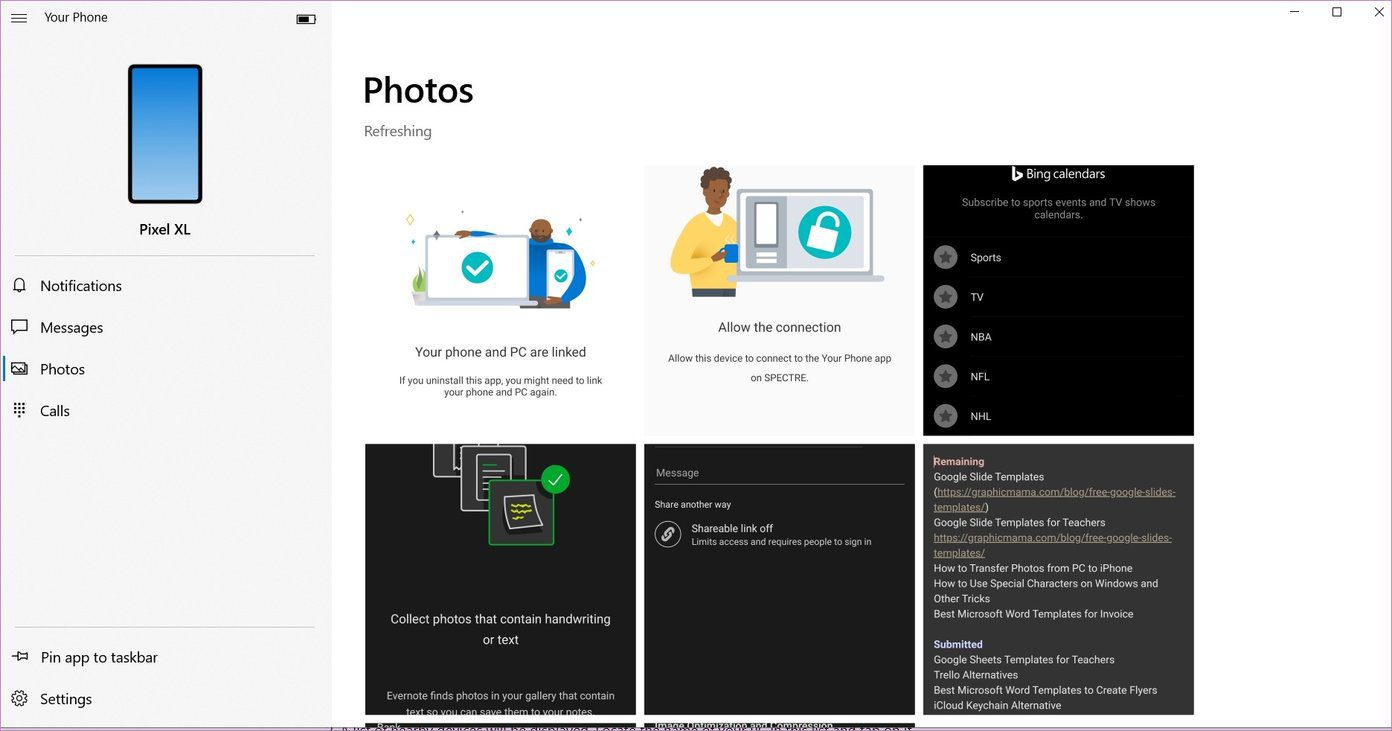
Task: Select the 'Pixel XL' device name
Action: (165, 229)
